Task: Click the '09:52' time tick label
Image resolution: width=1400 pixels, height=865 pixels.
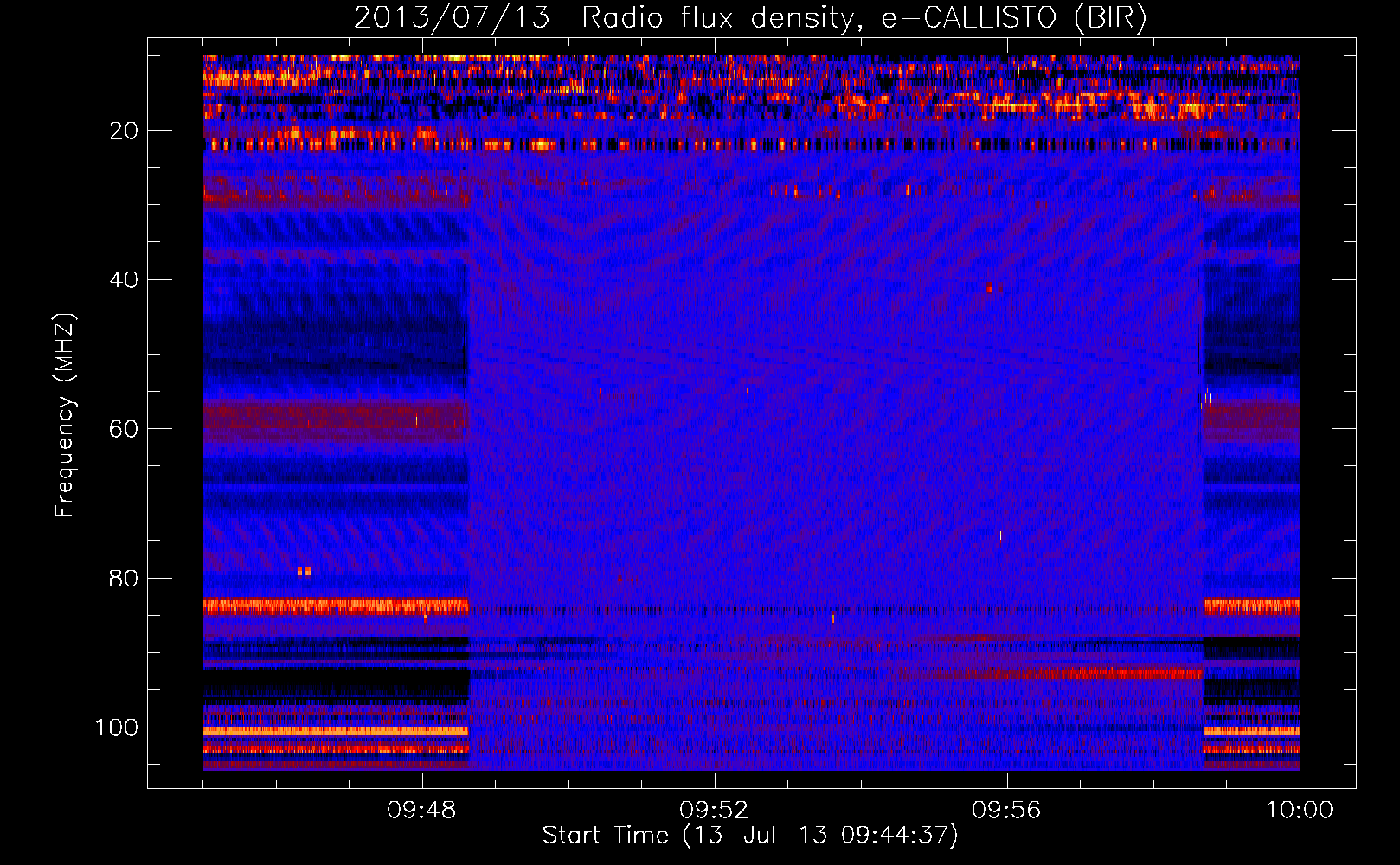Action: [x=714, y=811]
